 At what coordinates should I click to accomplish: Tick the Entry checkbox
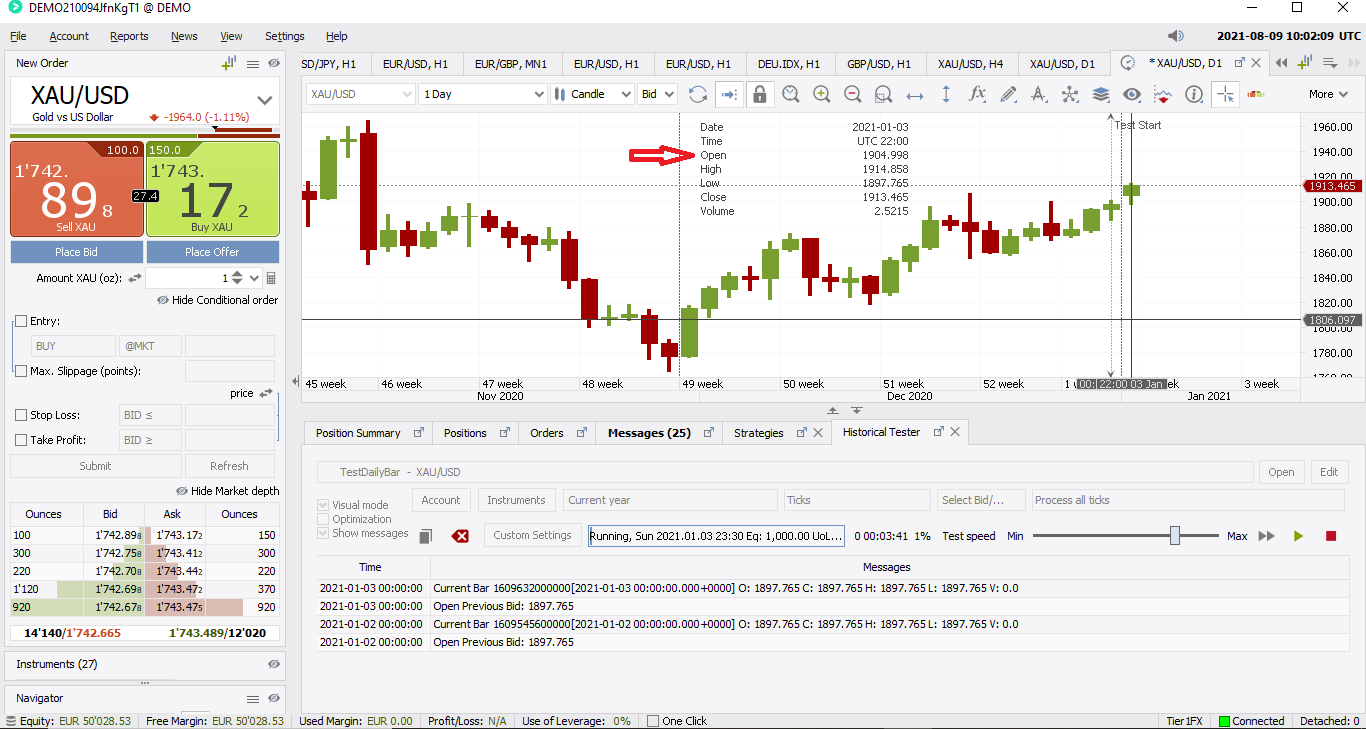[21, 321]
